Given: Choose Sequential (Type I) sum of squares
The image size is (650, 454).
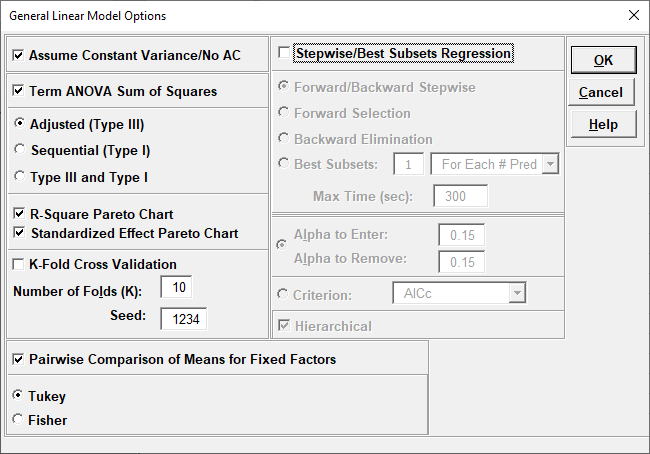Looking at the screenshot, I should point(19,151).
